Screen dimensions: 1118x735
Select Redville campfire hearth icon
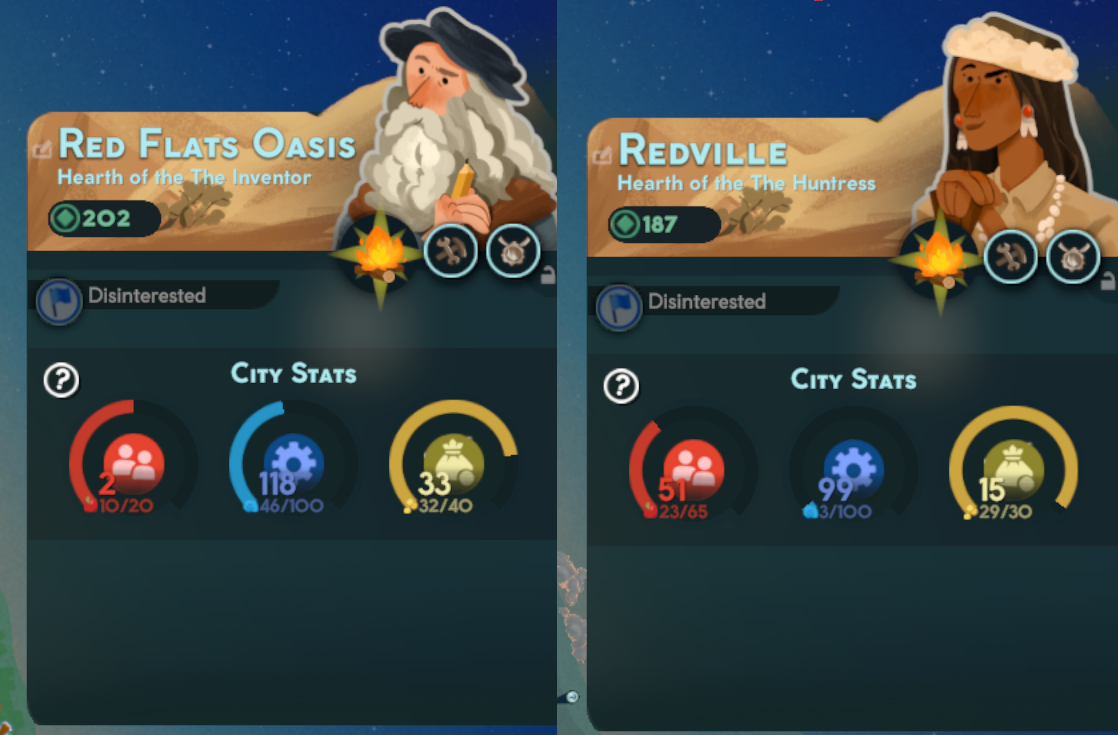coord(939,259)
